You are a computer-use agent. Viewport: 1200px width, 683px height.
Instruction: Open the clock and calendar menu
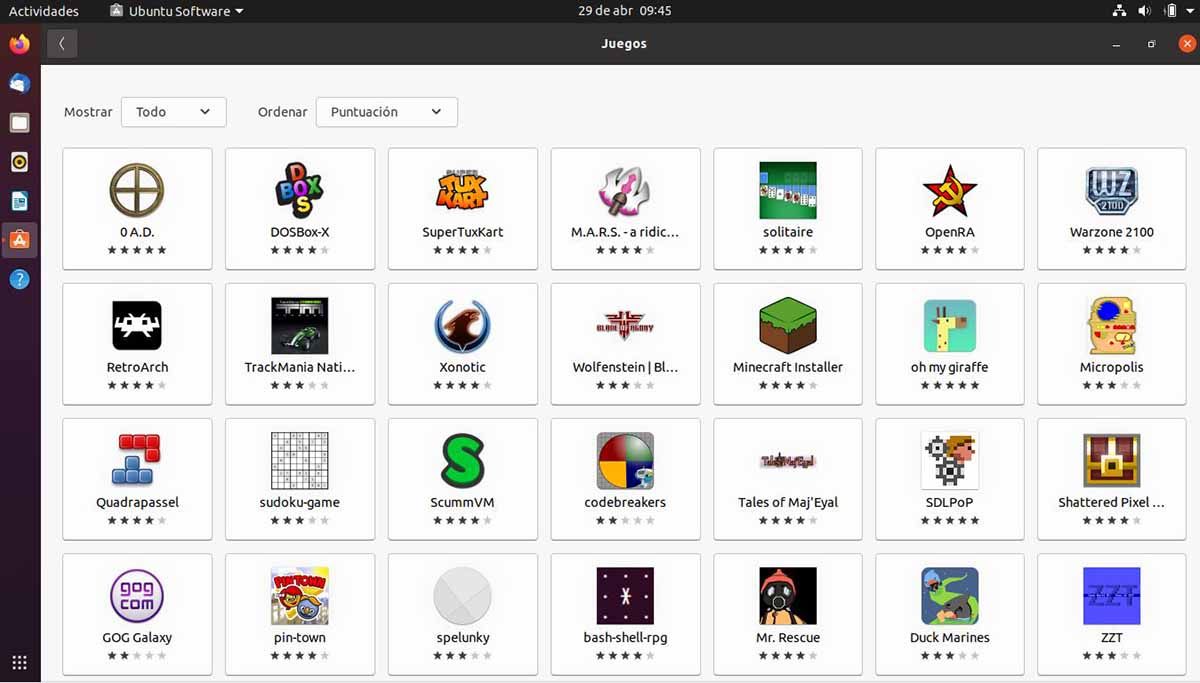(625, 11)
